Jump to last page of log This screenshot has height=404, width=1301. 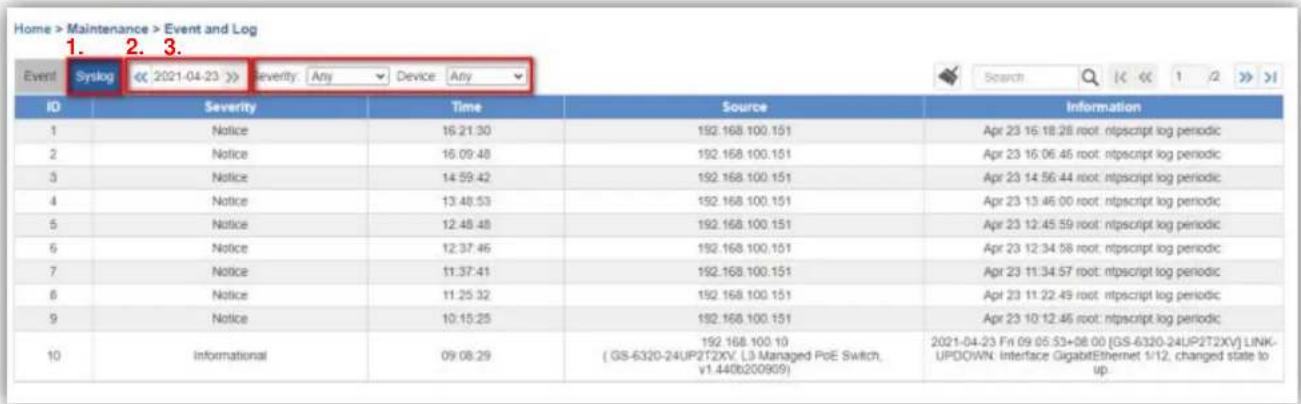click(1271, 75)
